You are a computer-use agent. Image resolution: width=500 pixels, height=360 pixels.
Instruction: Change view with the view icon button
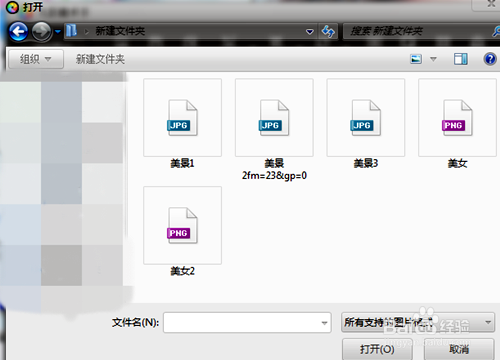click(x=416, y=59)
